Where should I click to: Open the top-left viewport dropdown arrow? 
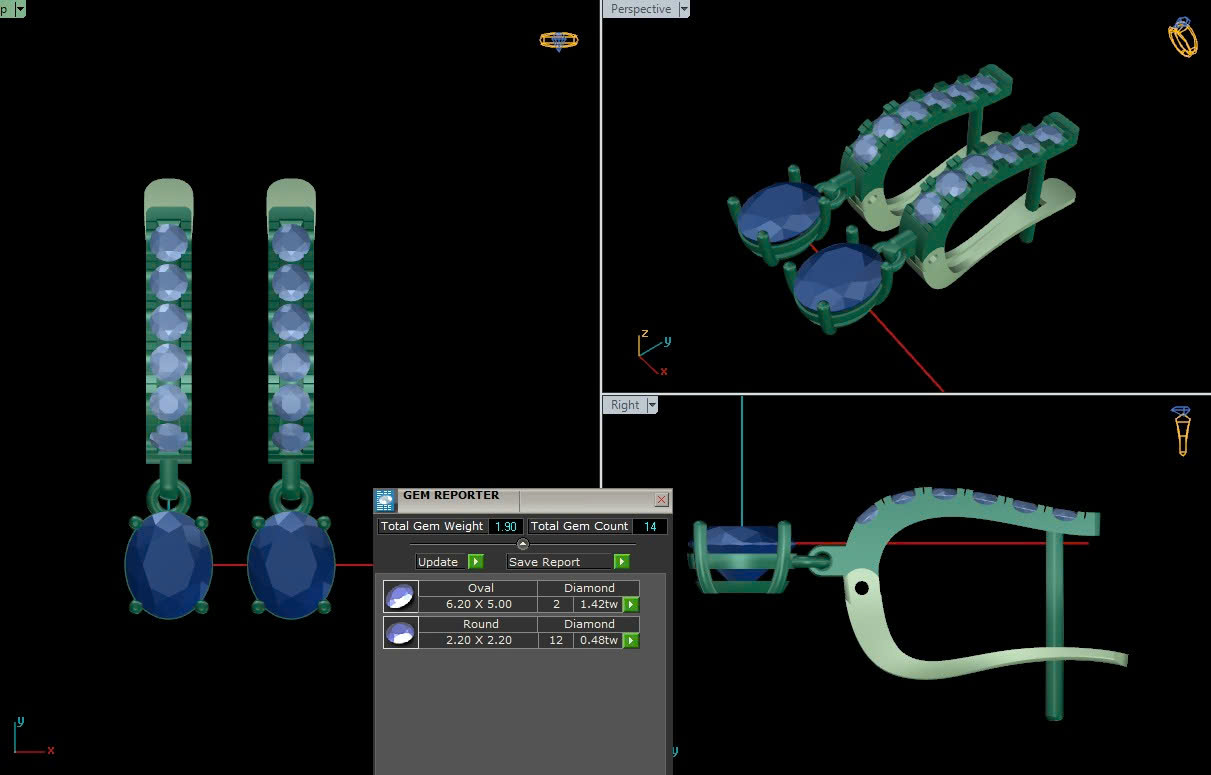pyautogui.click(x=20, y=9)
